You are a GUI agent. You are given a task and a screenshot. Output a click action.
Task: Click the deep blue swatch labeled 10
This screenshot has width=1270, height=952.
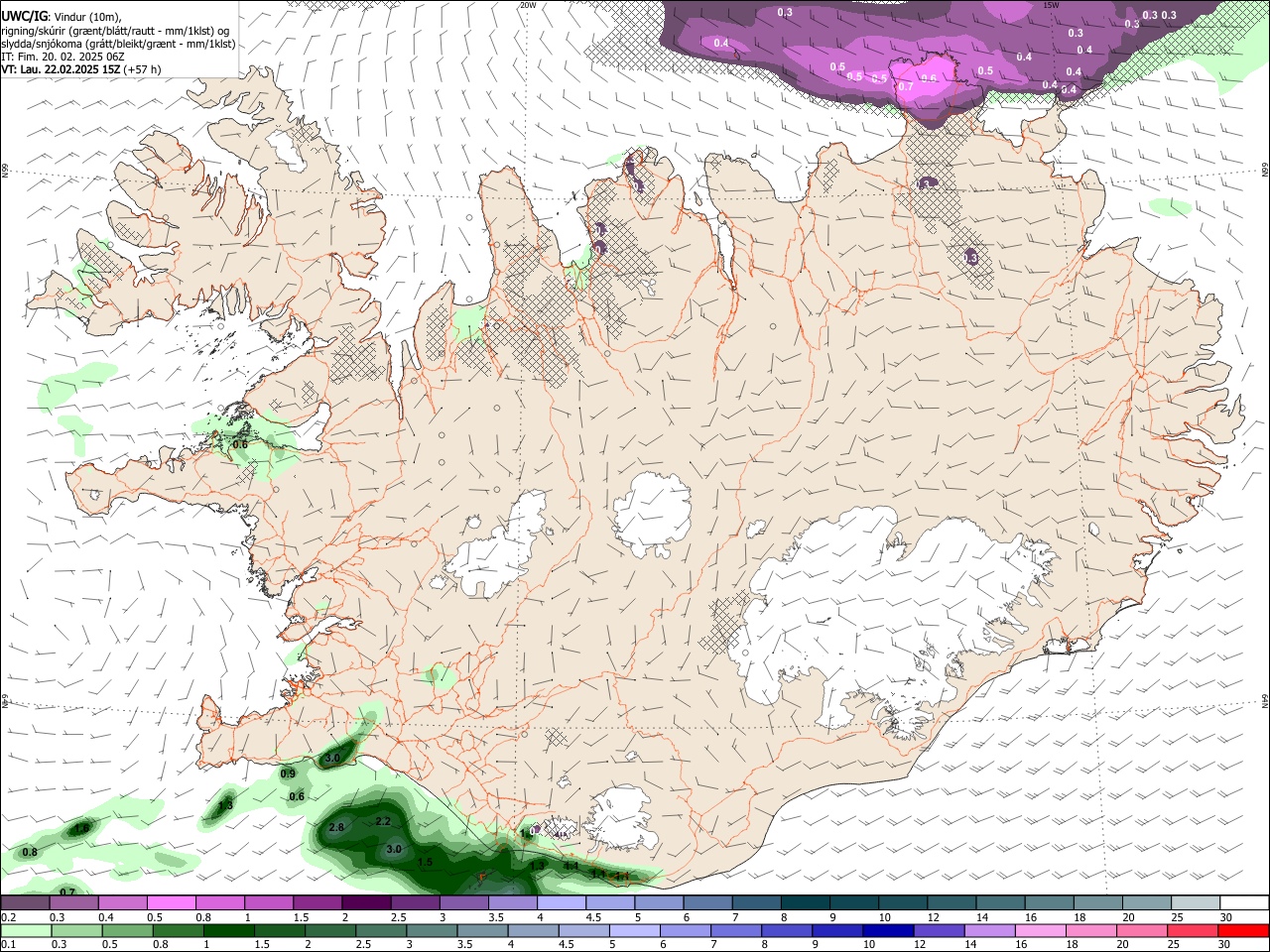pos(887,930)
